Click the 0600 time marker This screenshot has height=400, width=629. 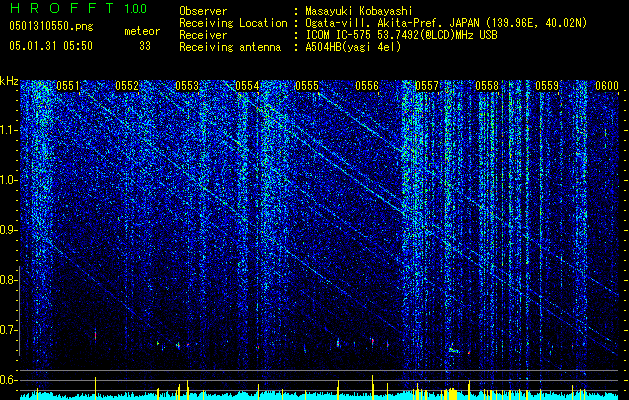tap(607, 86)
